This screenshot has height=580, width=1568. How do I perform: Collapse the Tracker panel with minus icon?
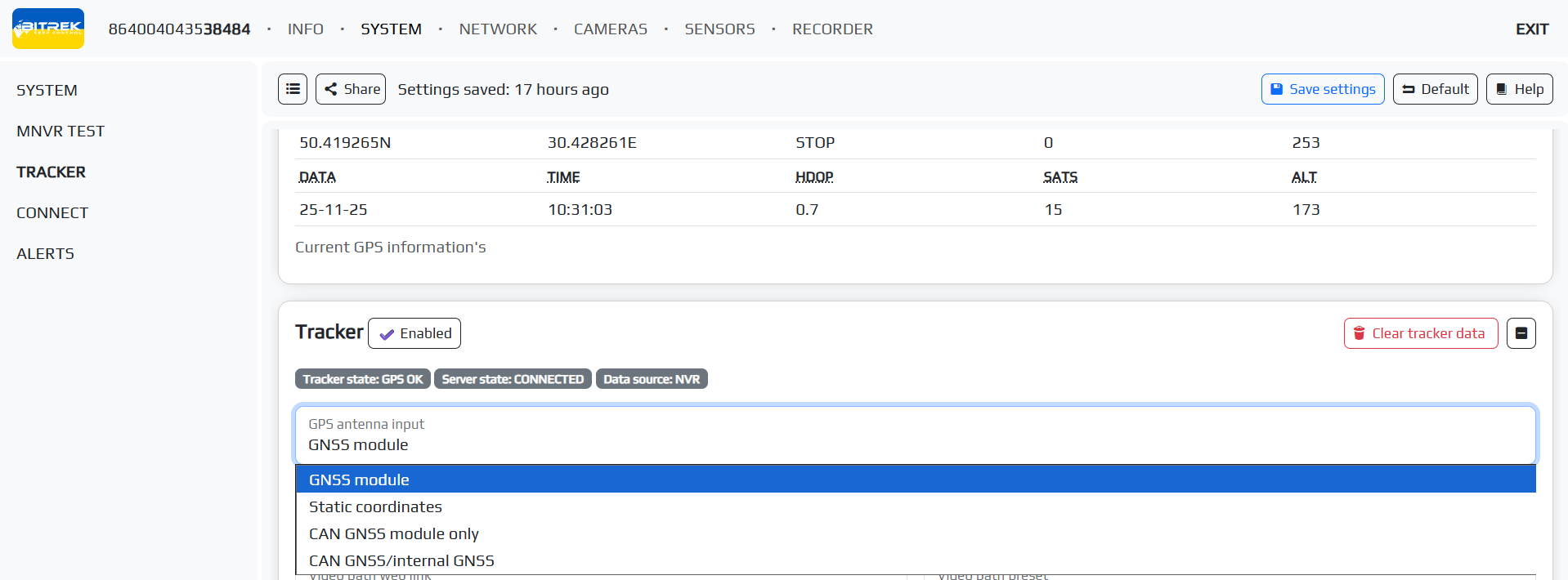[x=1521, y=333]
